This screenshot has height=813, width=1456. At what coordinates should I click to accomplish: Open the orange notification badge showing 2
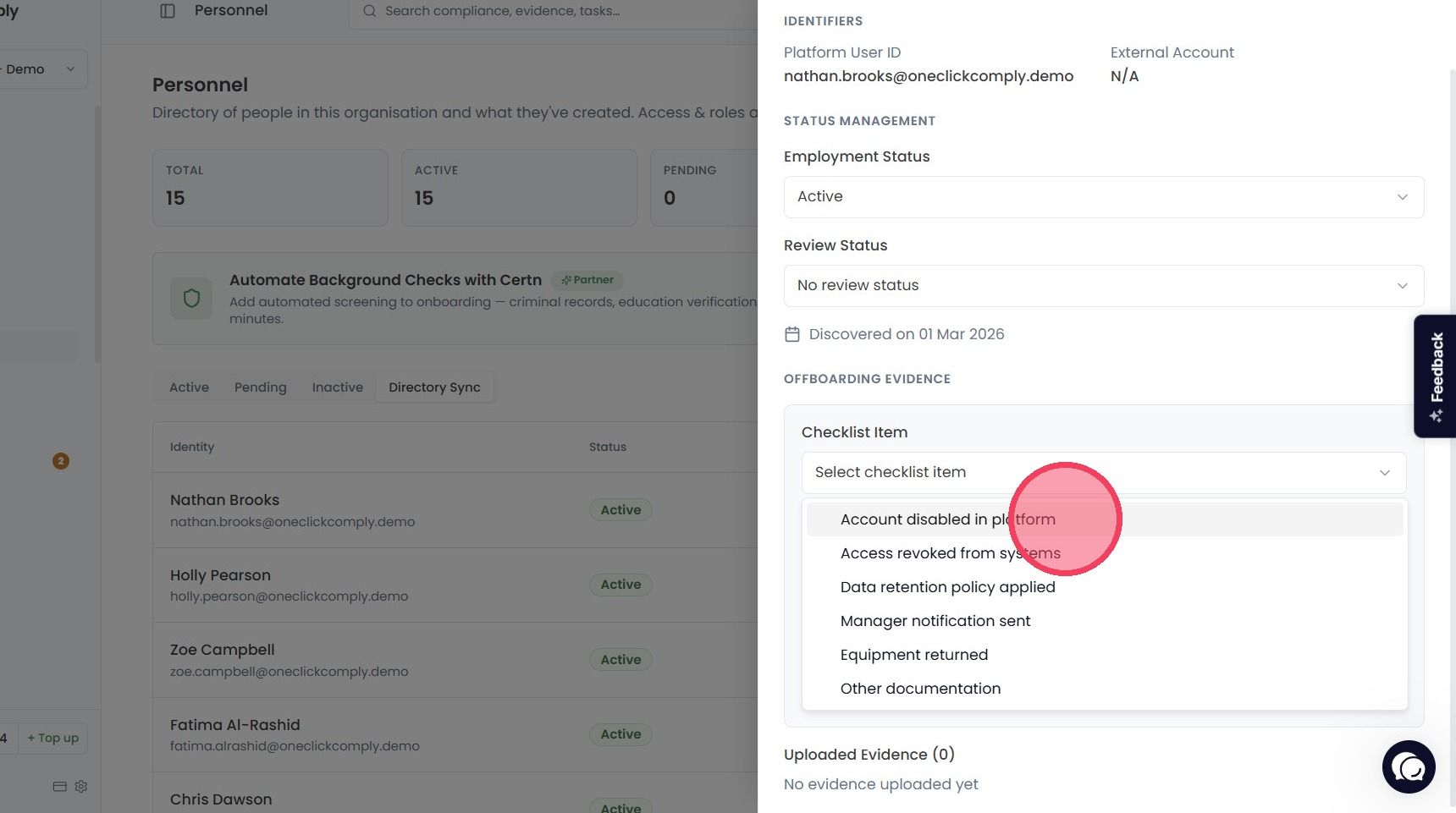[61, 461]
